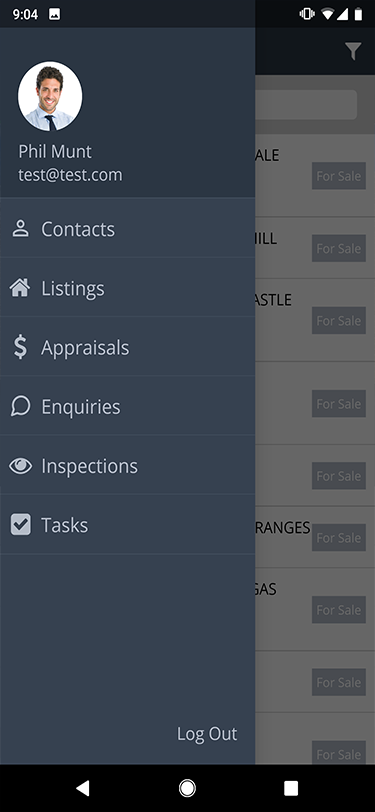Open the Tasks menu label
The height and width of the screenshot is (812, 375).
pyautogui.click(x=65, y=525)
